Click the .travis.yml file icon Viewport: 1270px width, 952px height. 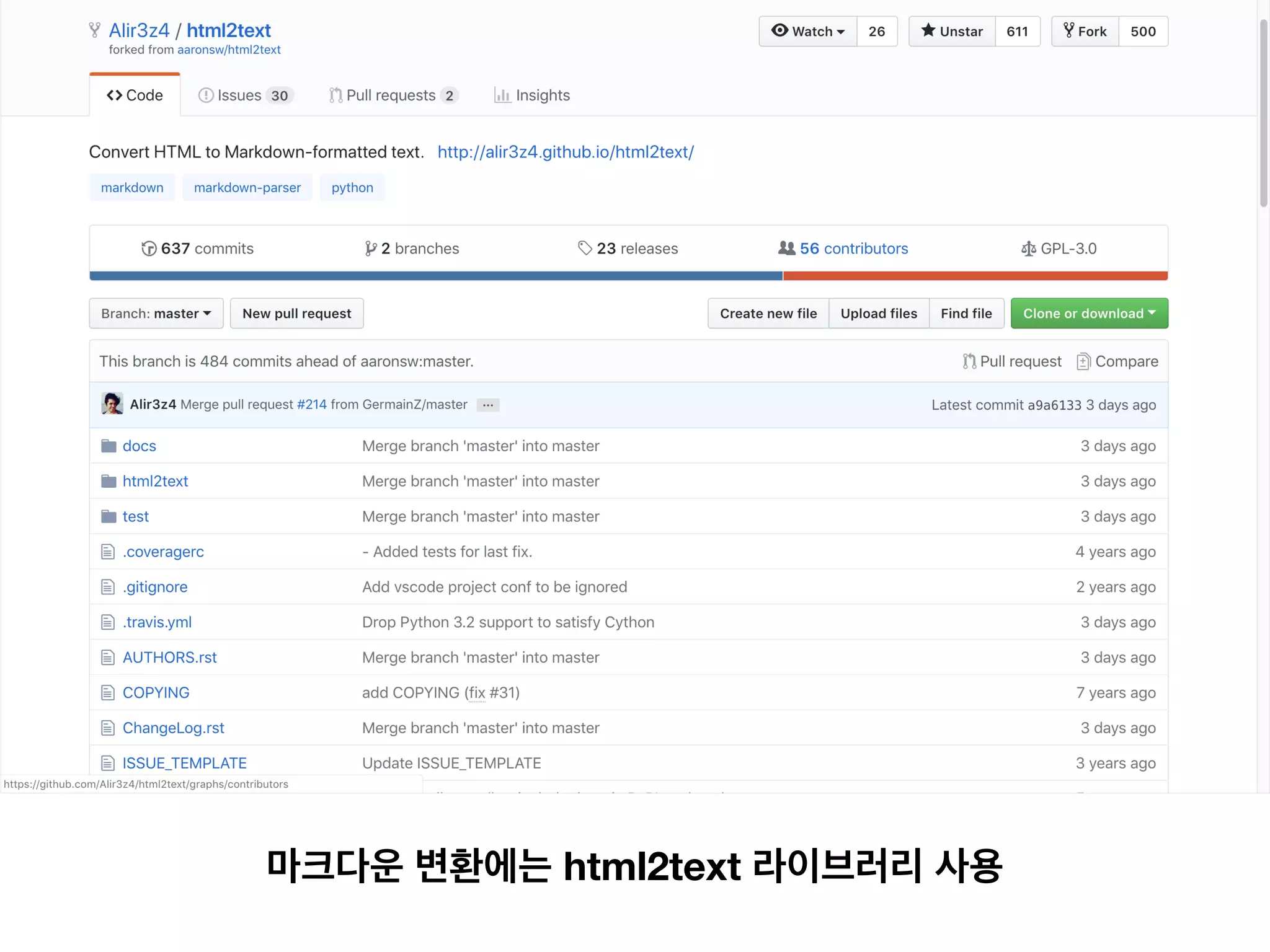108,622
